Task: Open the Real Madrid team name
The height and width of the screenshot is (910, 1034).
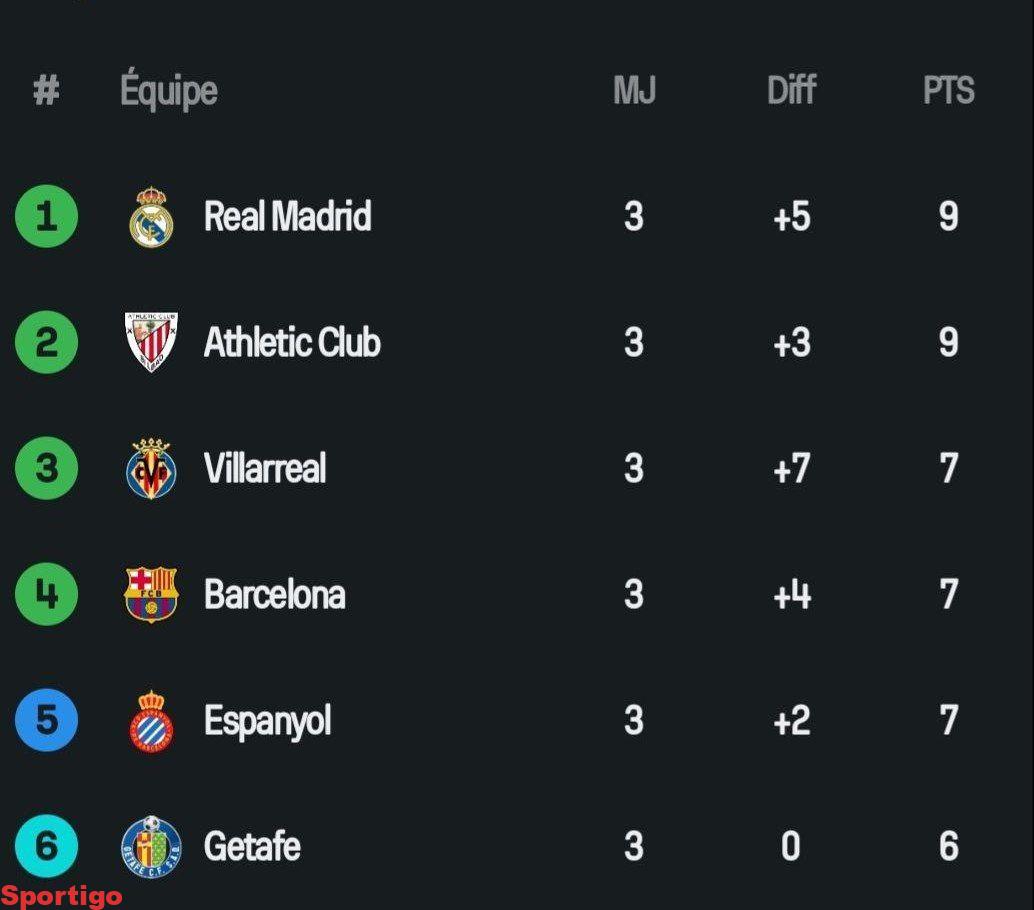Action: click(288, 217)
